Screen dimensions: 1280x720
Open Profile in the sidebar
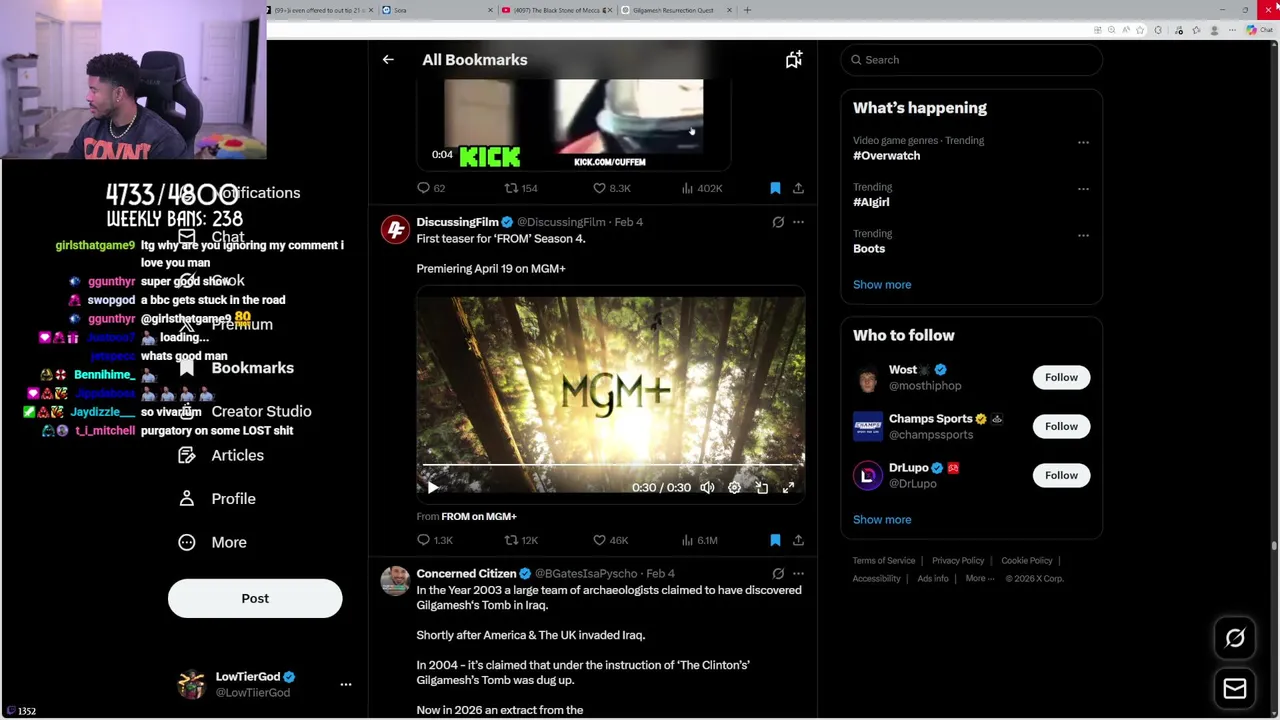(217, 499)
